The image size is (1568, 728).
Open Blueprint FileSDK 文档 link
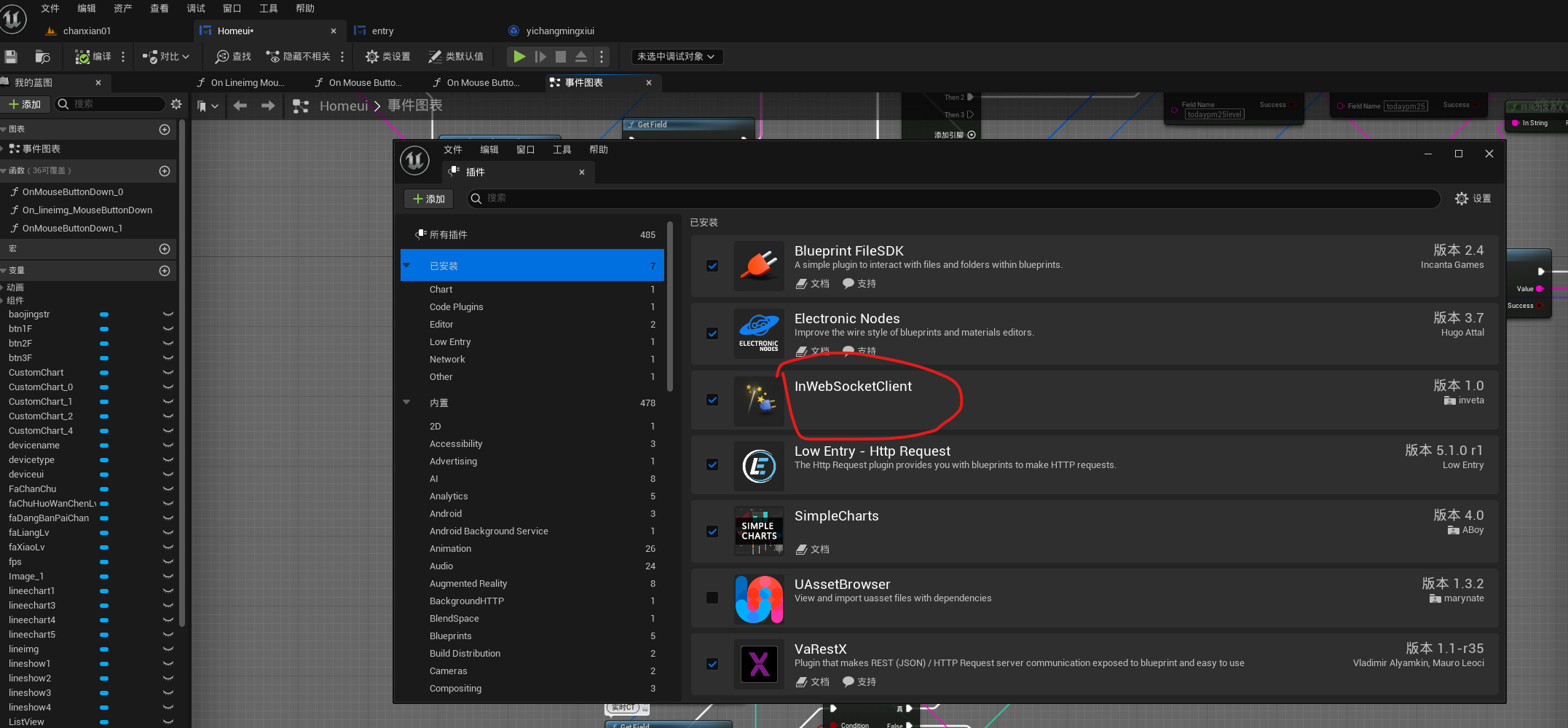point(813,284)
